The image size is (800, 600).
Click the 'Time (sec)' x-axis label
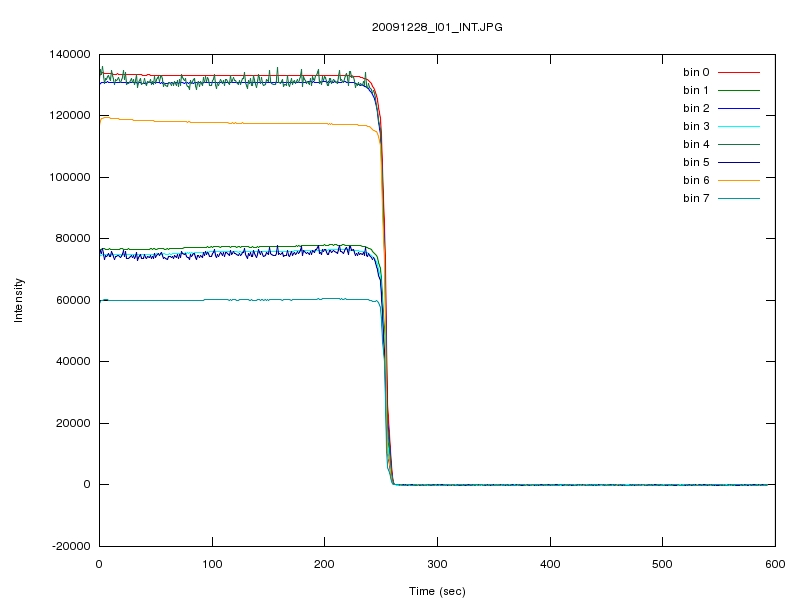[437, 591]
